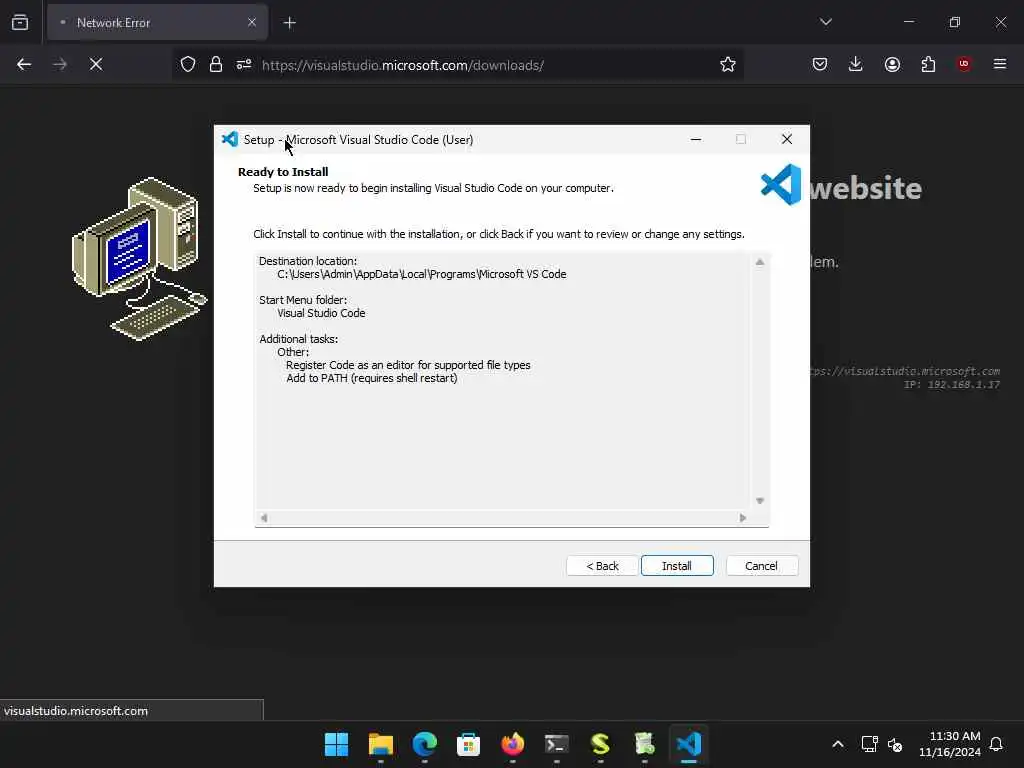Image resolution: width=1024 pixels, height=768 pixels.
Task: Open the Downloads panel arrow icon
Action: tap(856, 64)
